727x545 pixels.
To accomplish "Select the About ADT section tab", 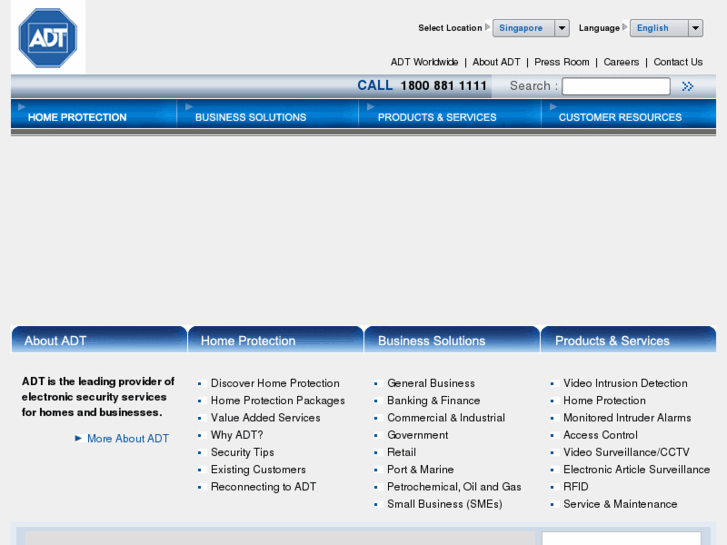I will pyautogui.click(x=99, y=340).
